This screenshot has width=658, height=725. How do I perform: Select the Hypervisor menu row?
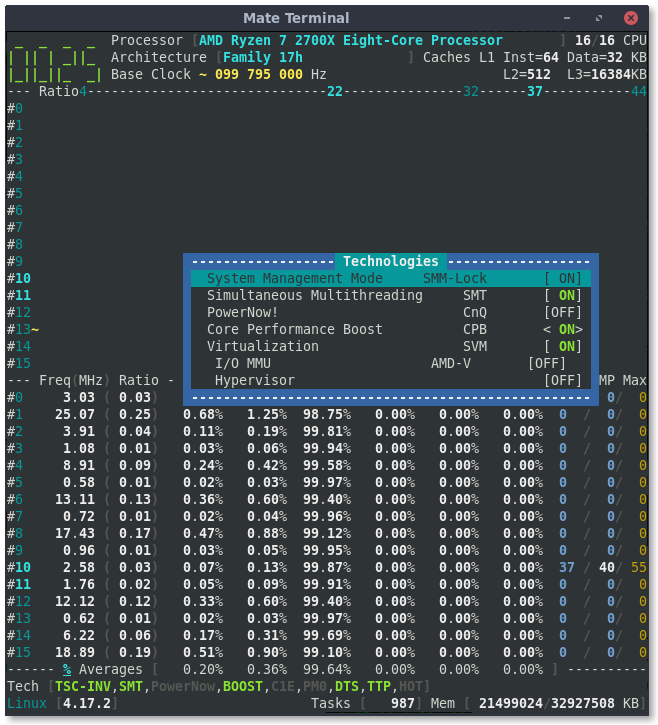[391, 381]
